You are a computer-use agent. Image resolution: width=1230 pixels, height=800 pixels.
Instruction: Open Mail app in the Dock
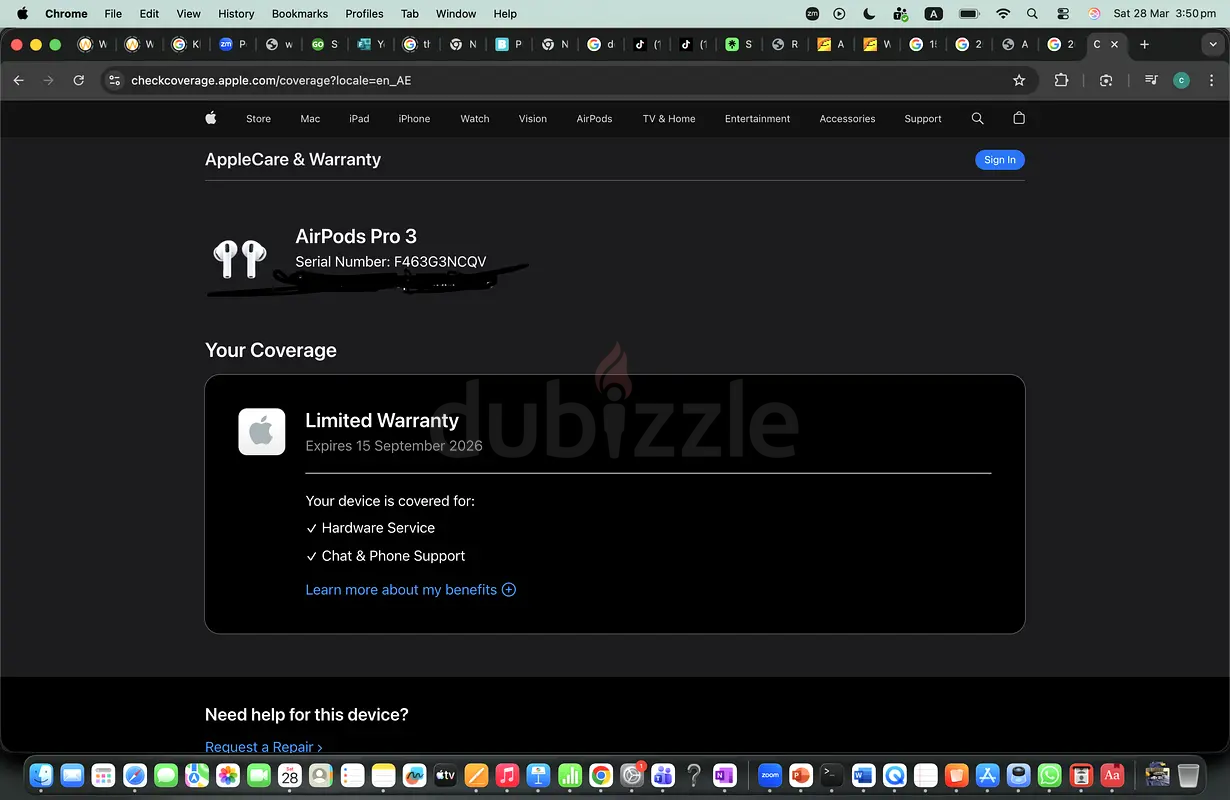[72, 775]
